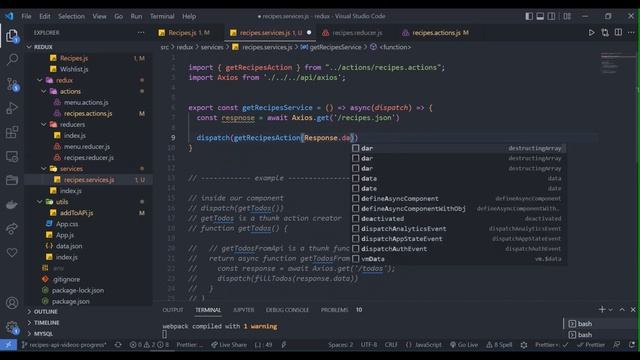Open editor More Actions ellipsis

tap(631, 32)
